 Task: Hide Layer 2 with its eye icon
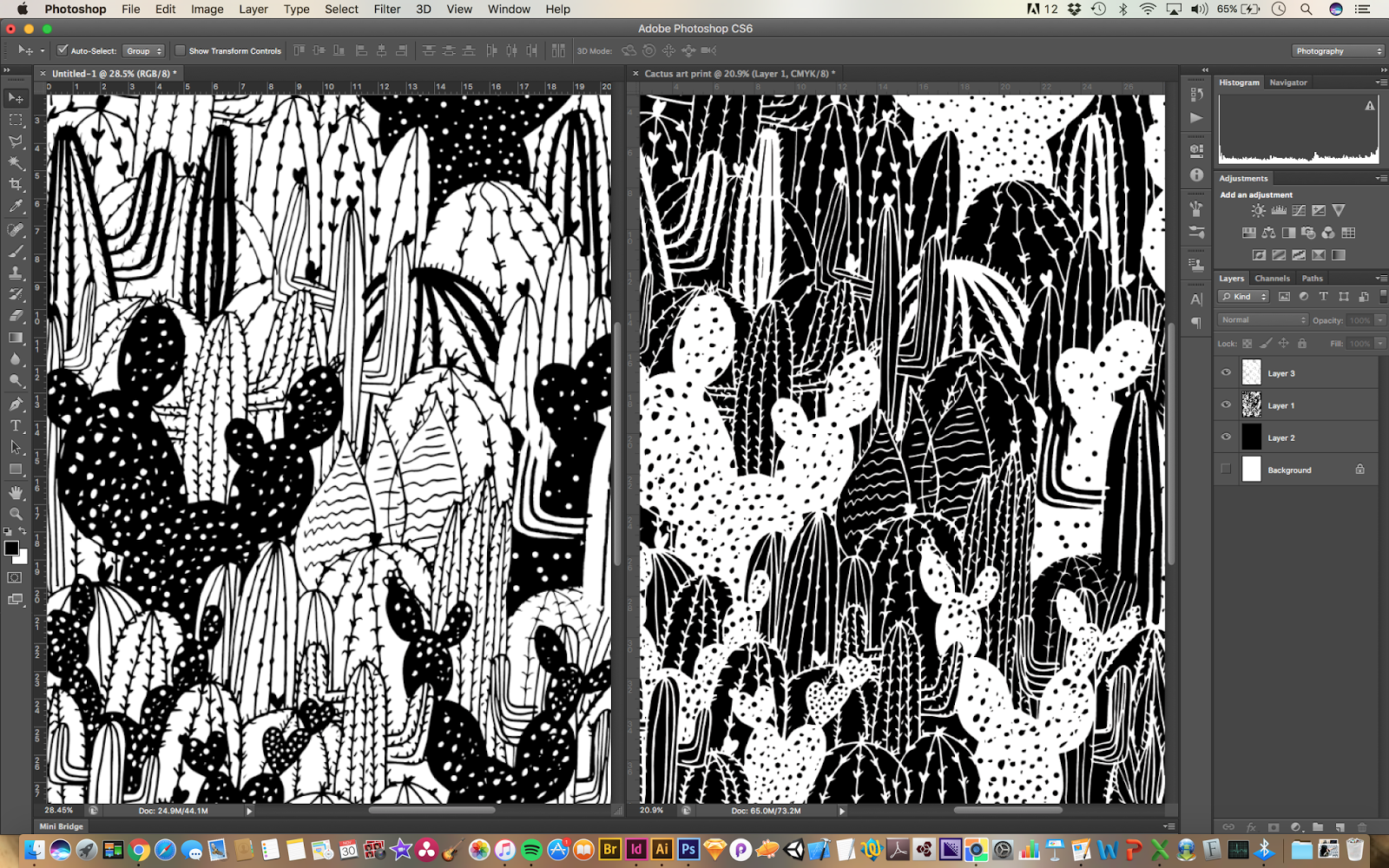click(x=1226, y=437)
